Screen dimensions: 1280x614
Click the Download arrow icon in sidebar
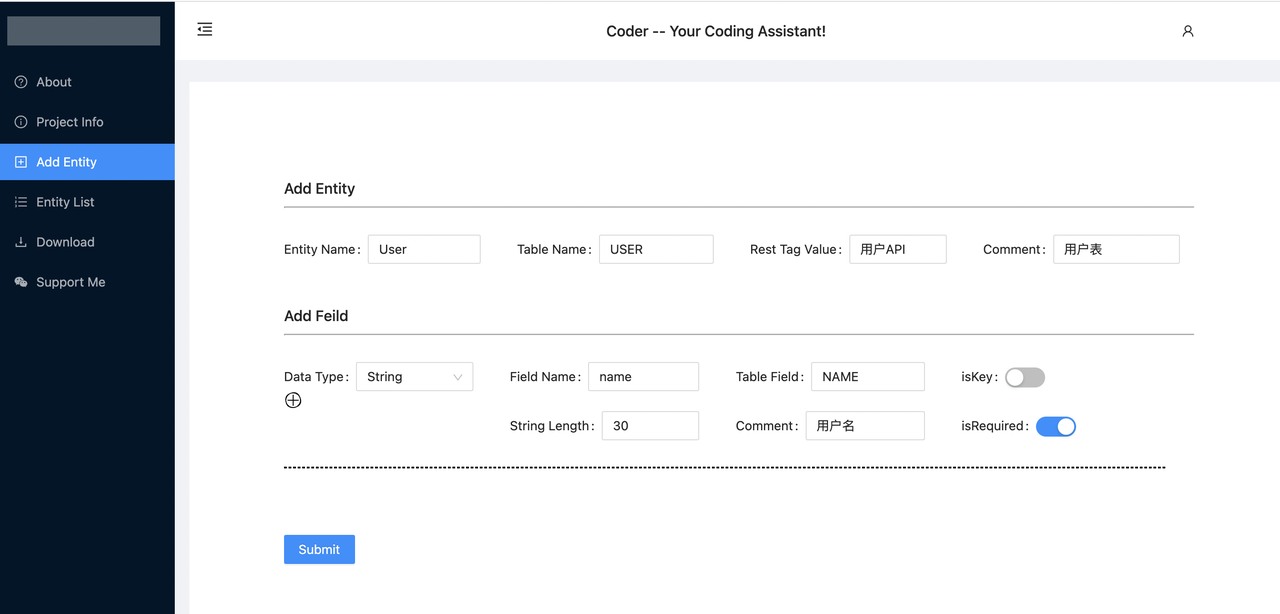coord(20,241)
